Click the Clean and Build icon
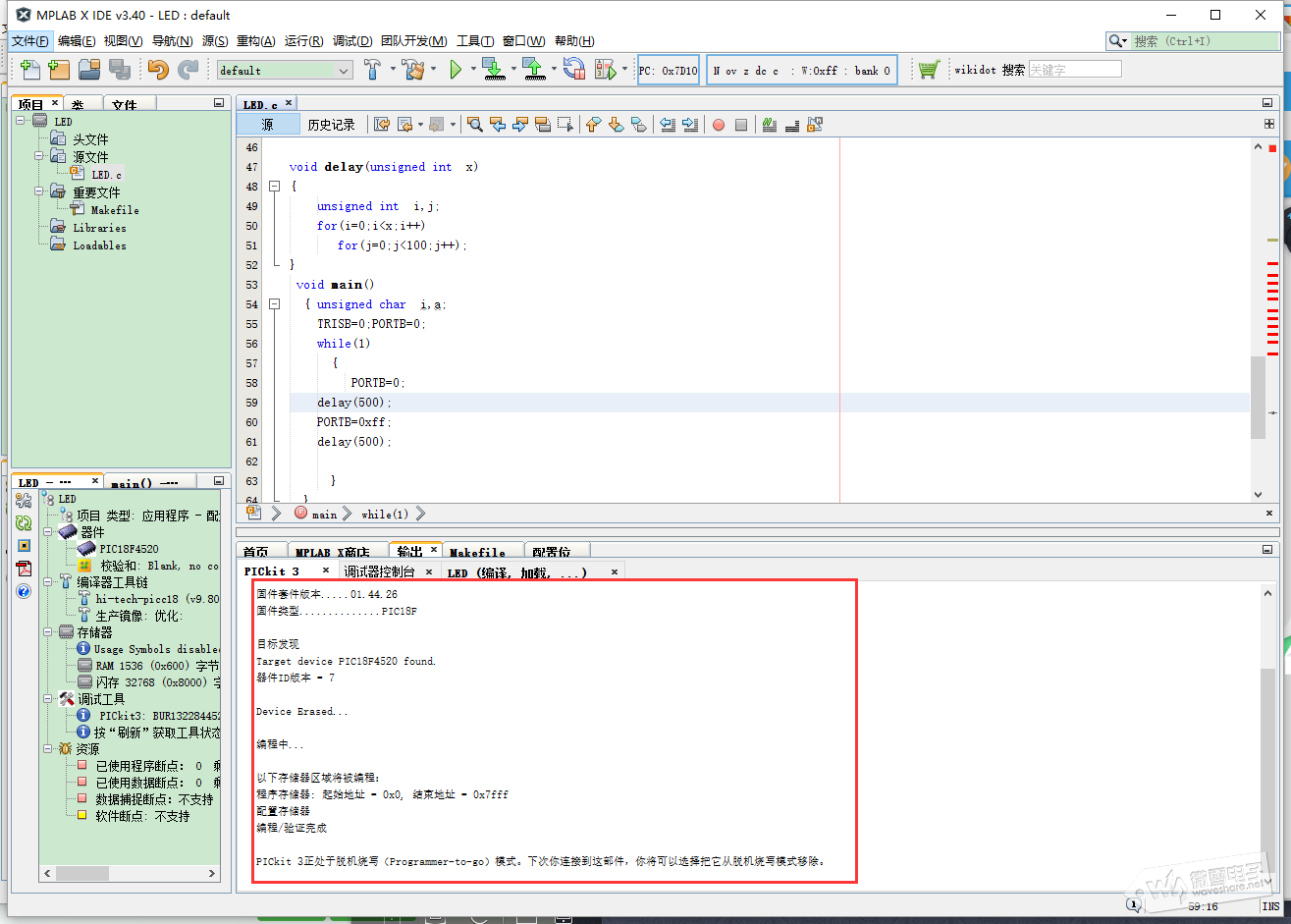Screen dimensions: 1291x924 pos(413,70)
